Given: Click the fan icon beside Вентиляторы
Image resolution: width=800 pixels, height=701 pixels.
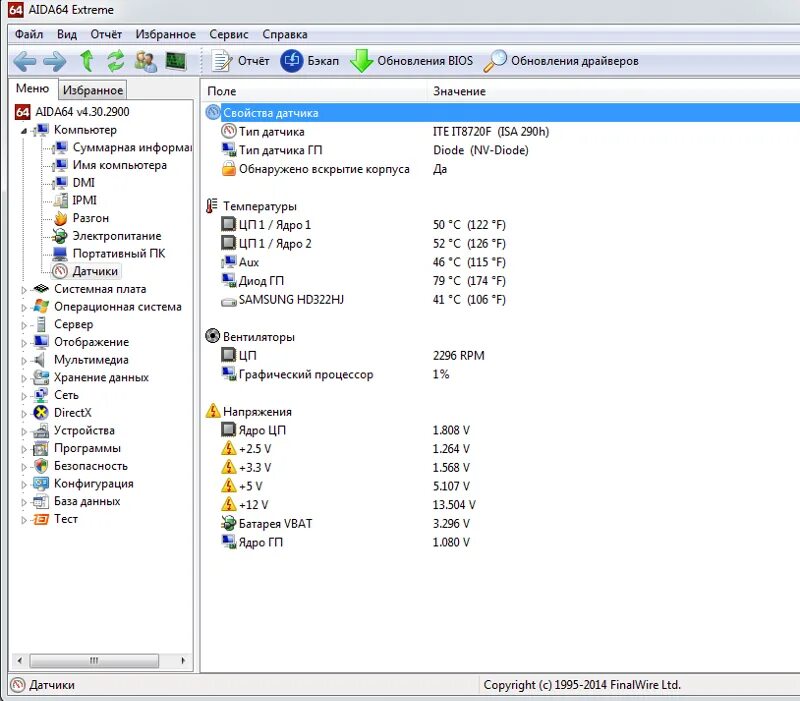Looking at the screenshot, I should 212,336.
